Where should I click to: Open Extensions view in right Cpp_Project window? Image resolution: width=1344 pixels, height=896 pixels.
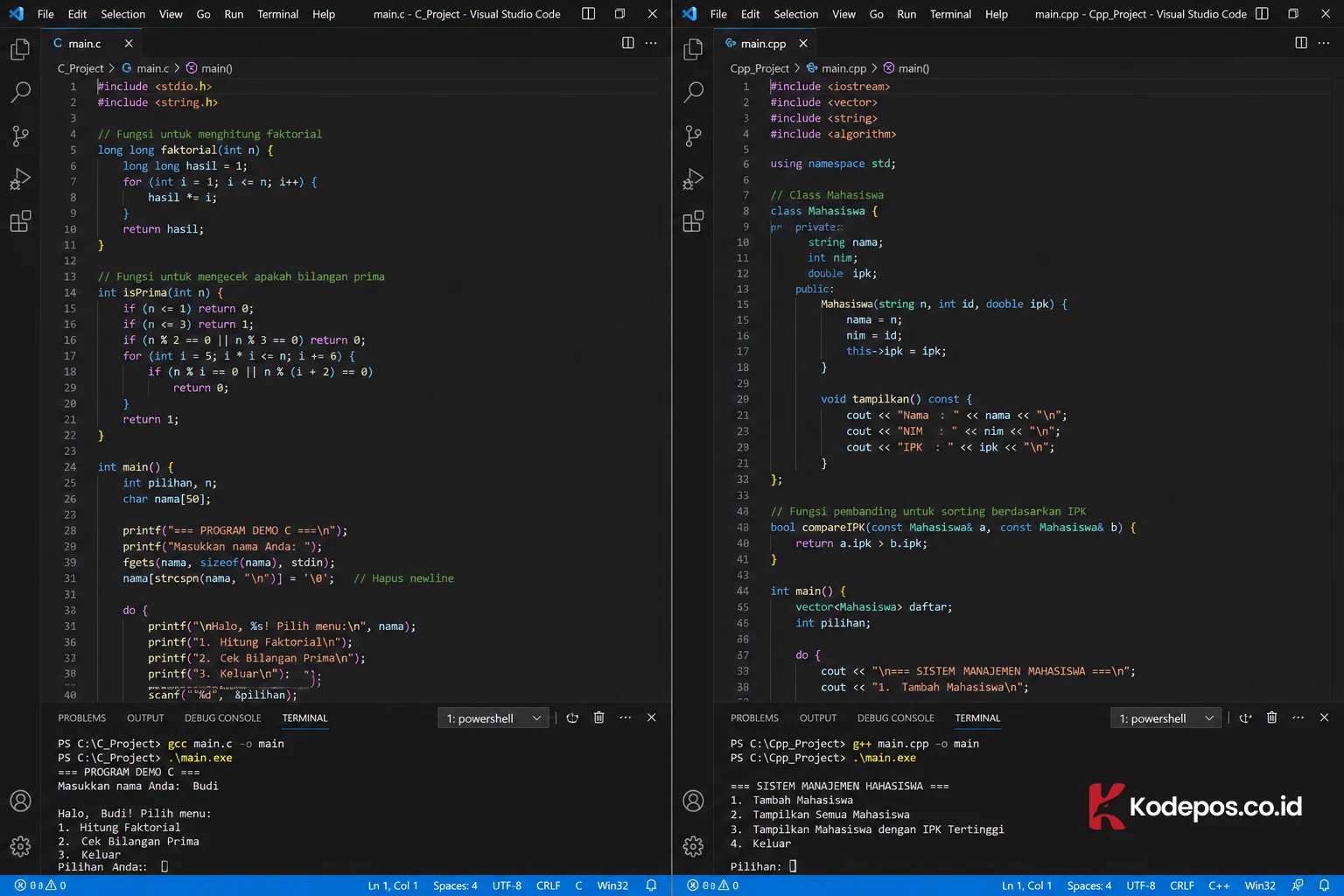(693, 221)
